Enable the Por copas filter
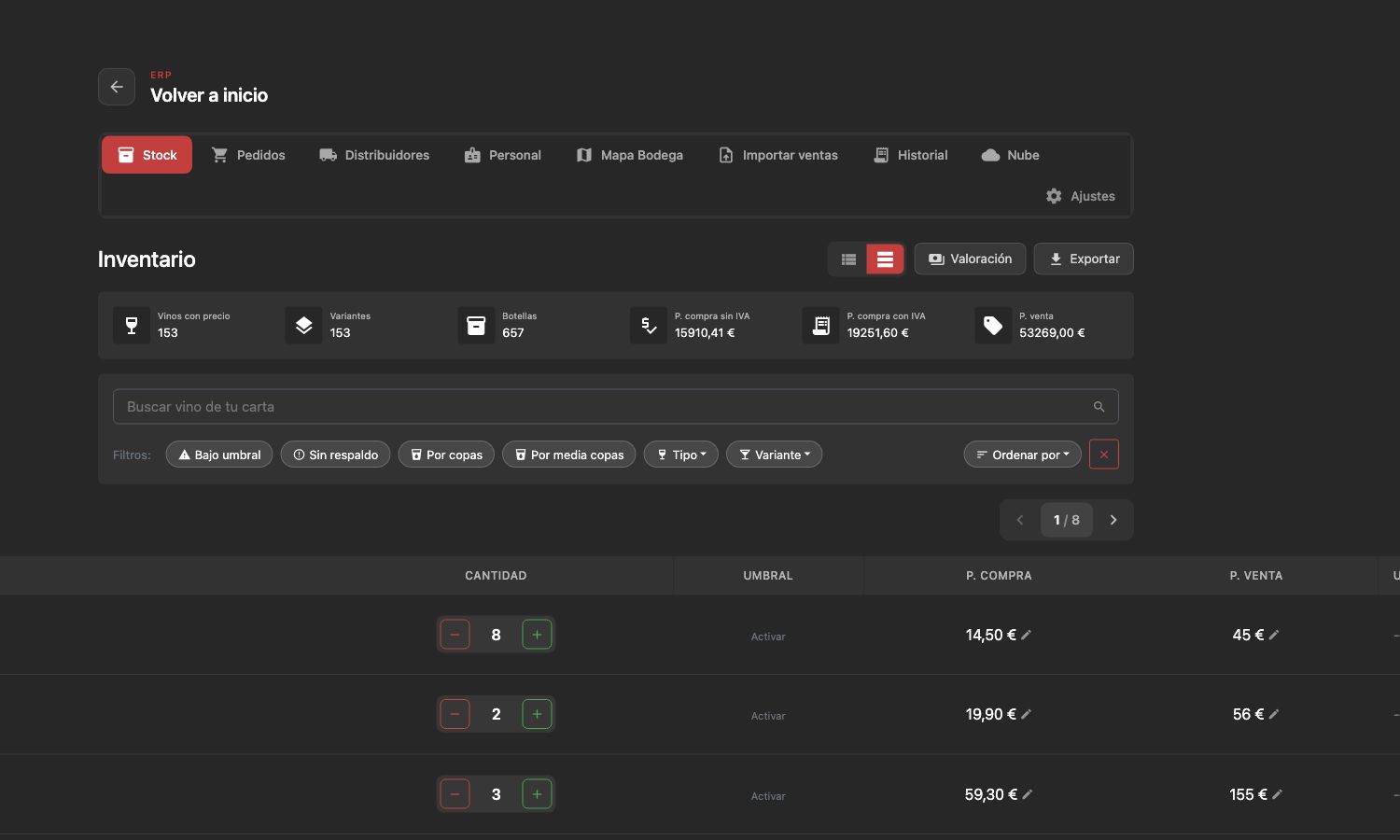This screenshot has width=1400, height=840. click(446, 455)
